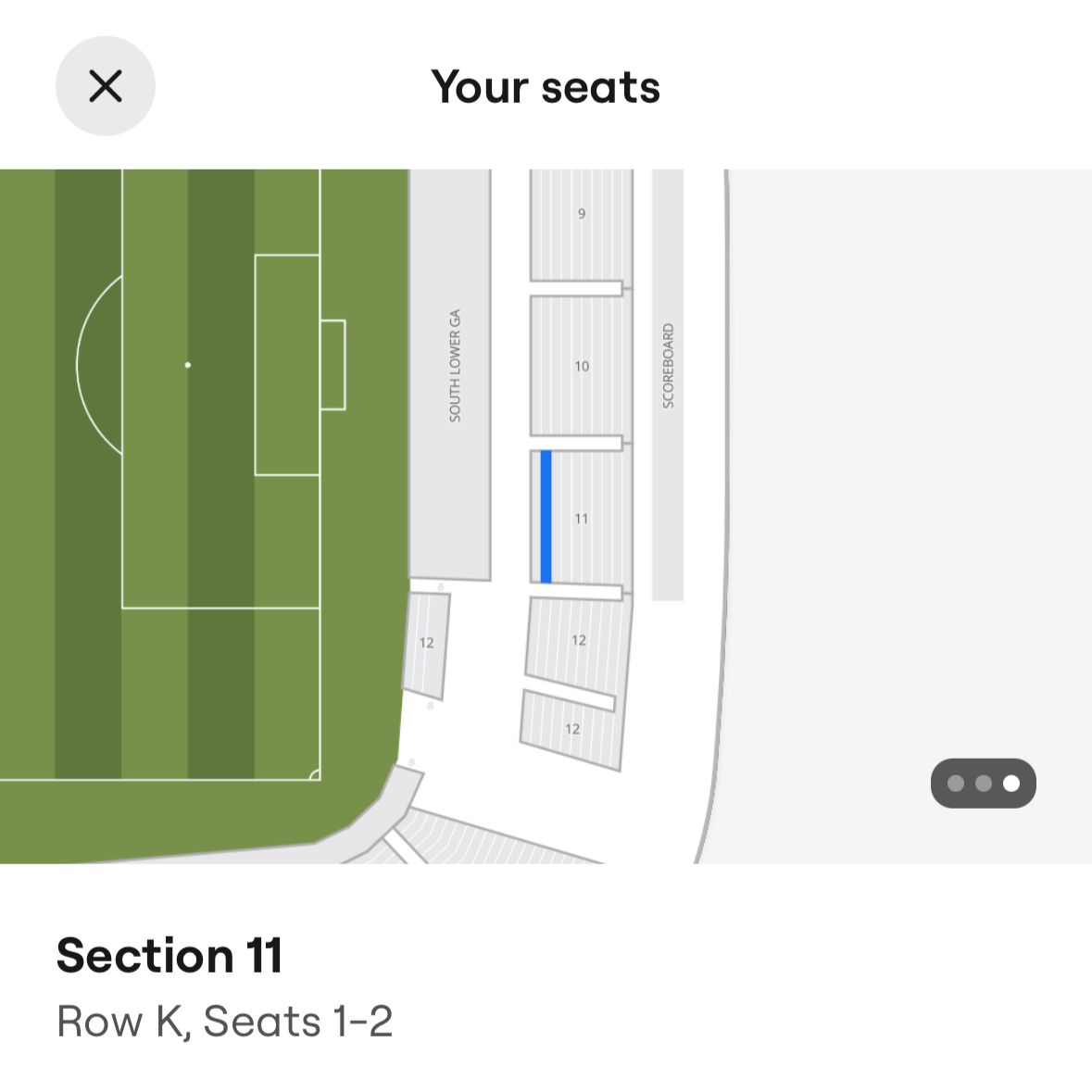Tap the lowest section 12 block

coord(571,730)
